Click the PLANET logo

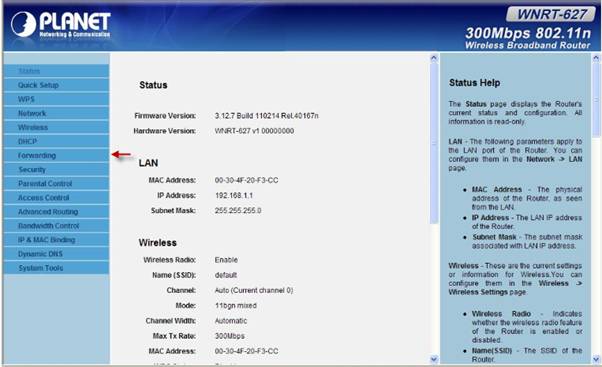[x=61, y=24]
